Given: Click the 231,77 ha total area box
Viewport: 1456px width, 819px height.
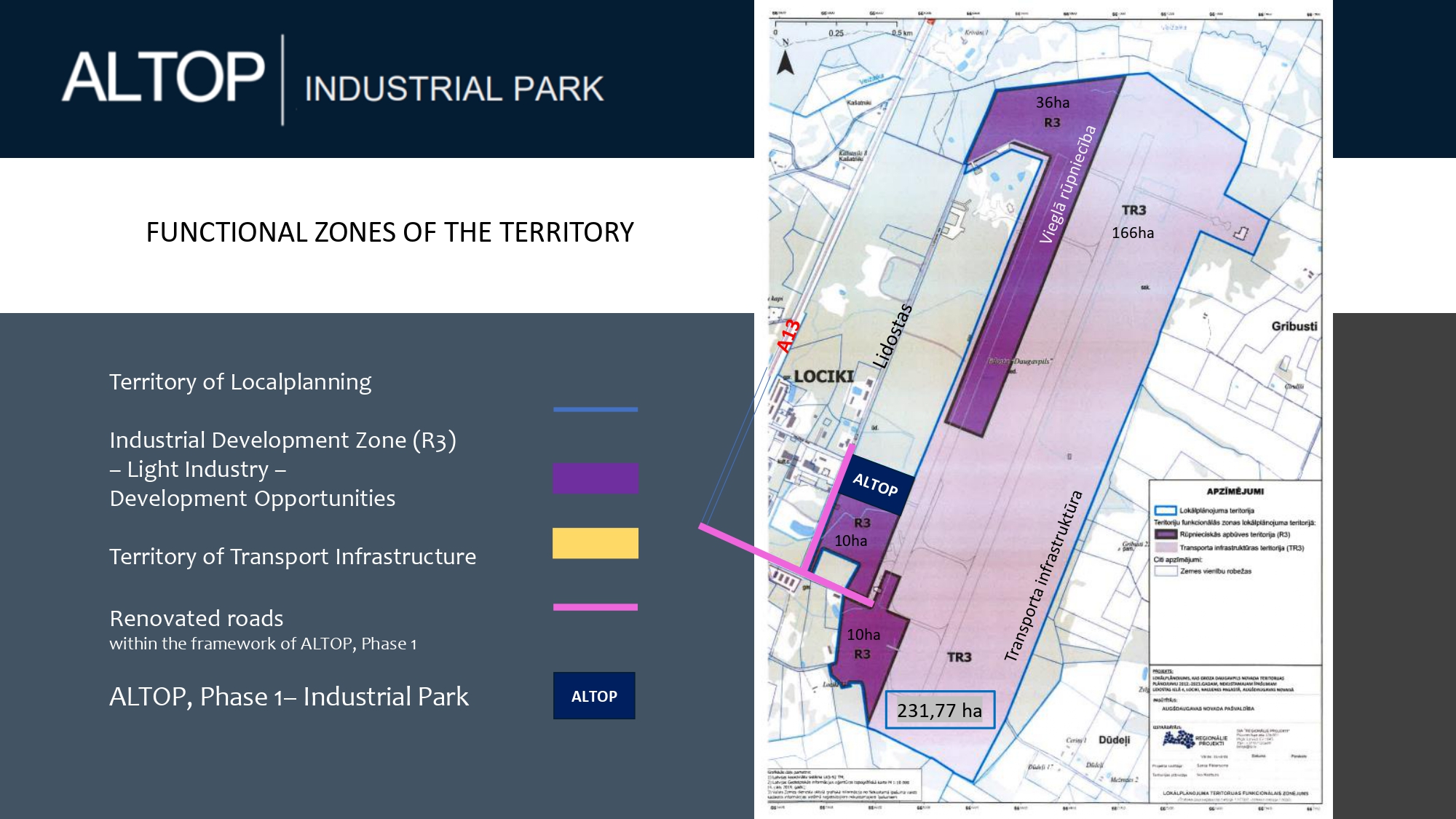Looking at the screenshot, I should coord(940,711).
